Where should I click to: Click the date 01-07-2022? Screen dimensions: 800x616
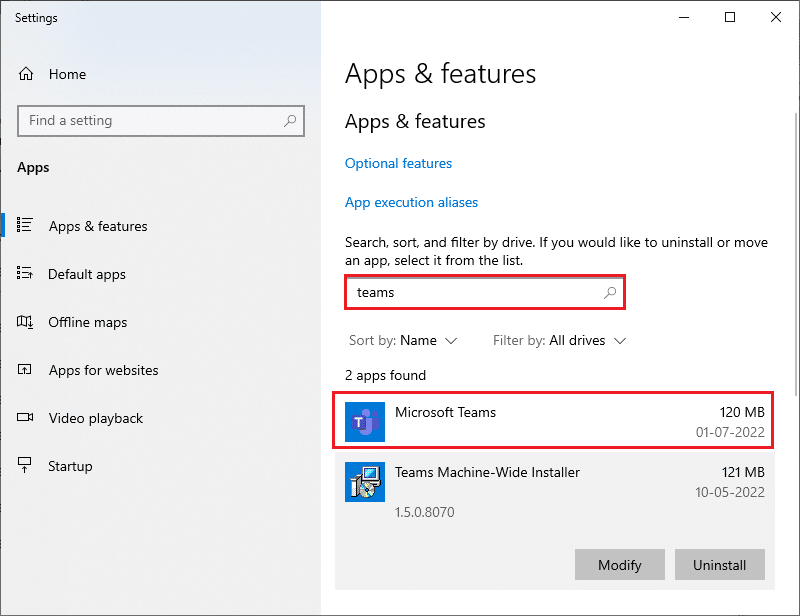tap(730, 432)
